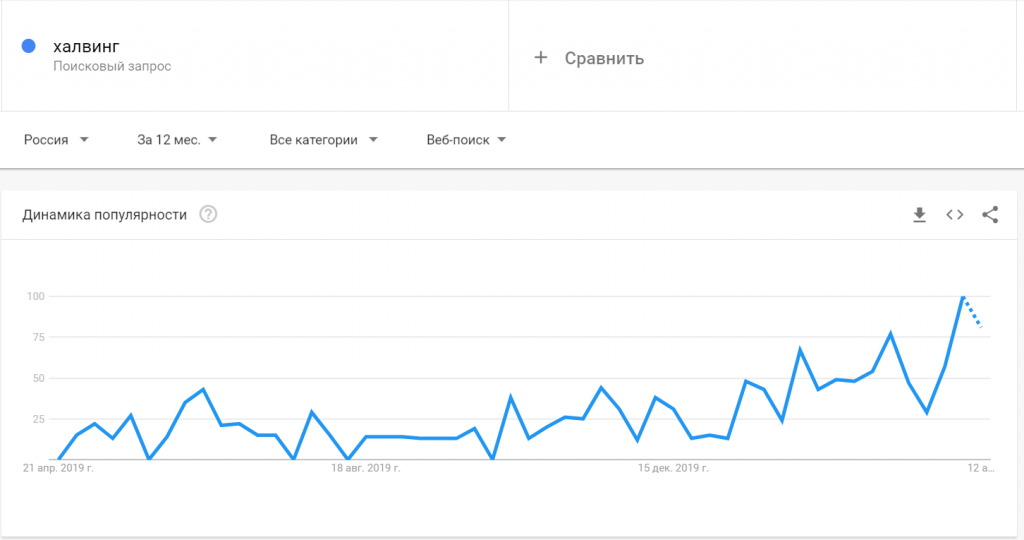Click the 75 y-axis gridline label

(36, 337)
